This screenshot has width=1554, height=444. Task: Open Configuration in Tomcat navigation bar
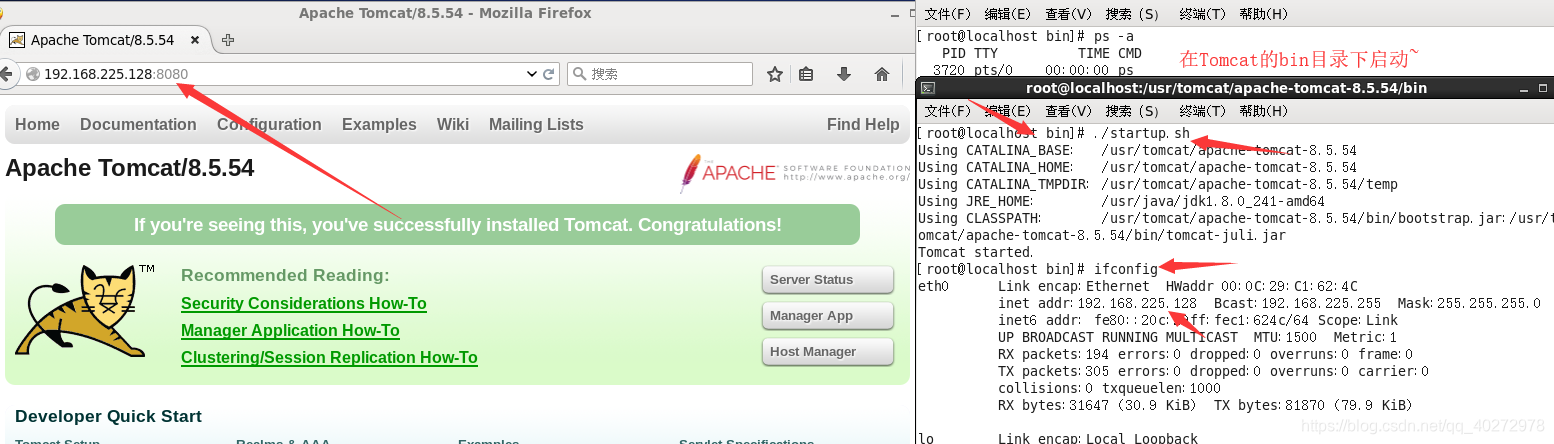pyautogui.click(x=269, y=124)
